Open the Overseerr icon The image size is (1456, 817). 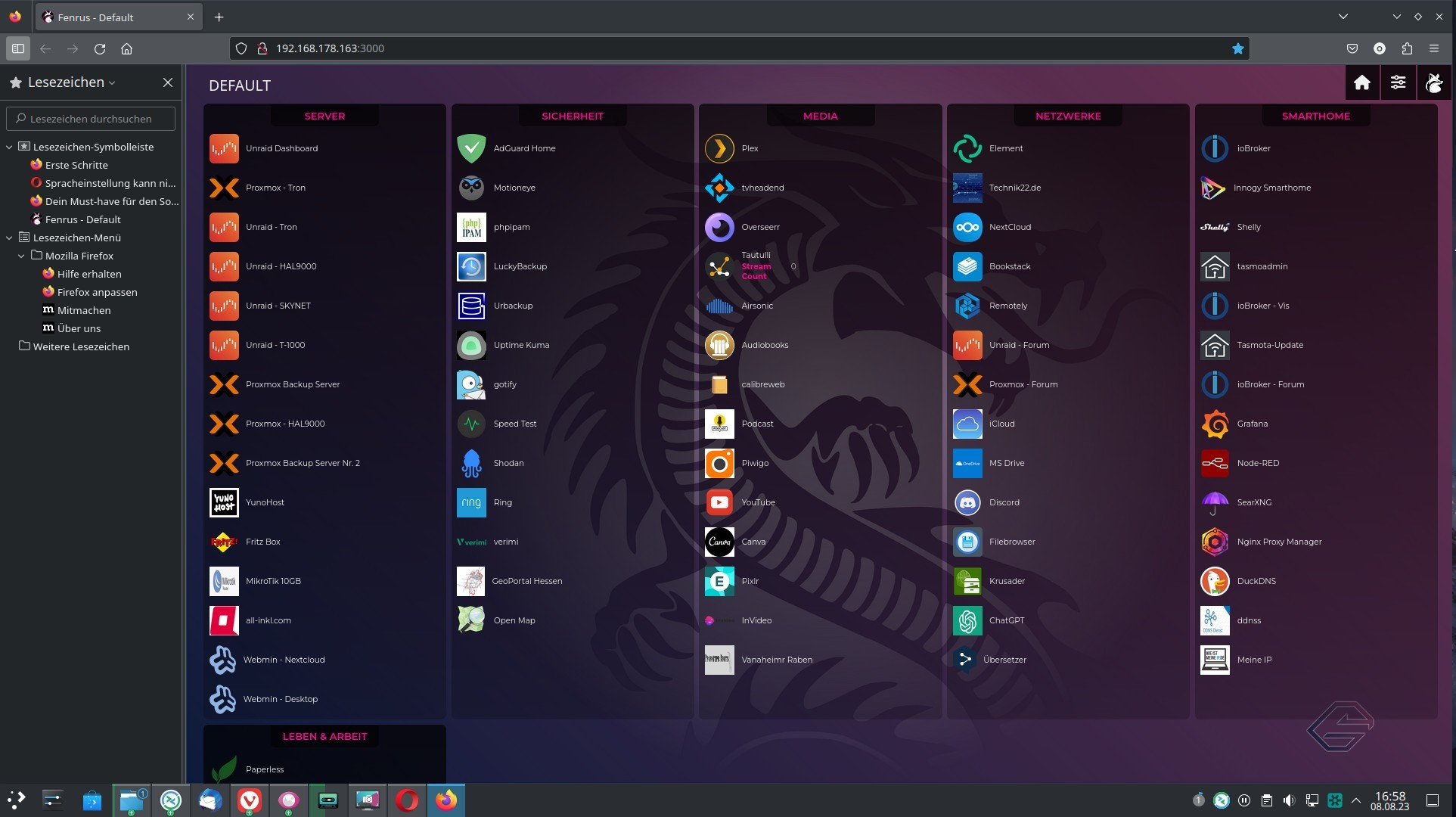pyautogui.click(x=719, y=227)
